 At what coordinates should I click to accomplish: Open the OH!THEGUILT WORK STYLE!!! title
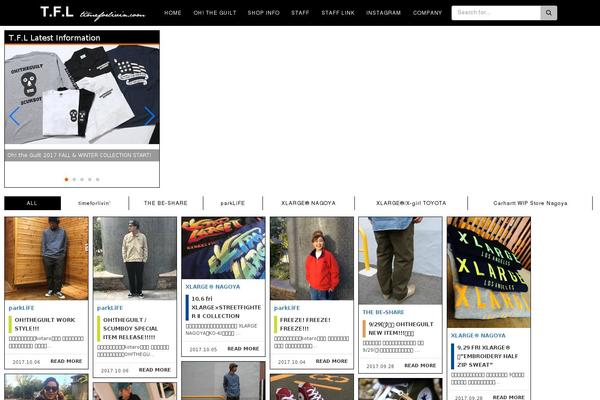tap(45, 324)
